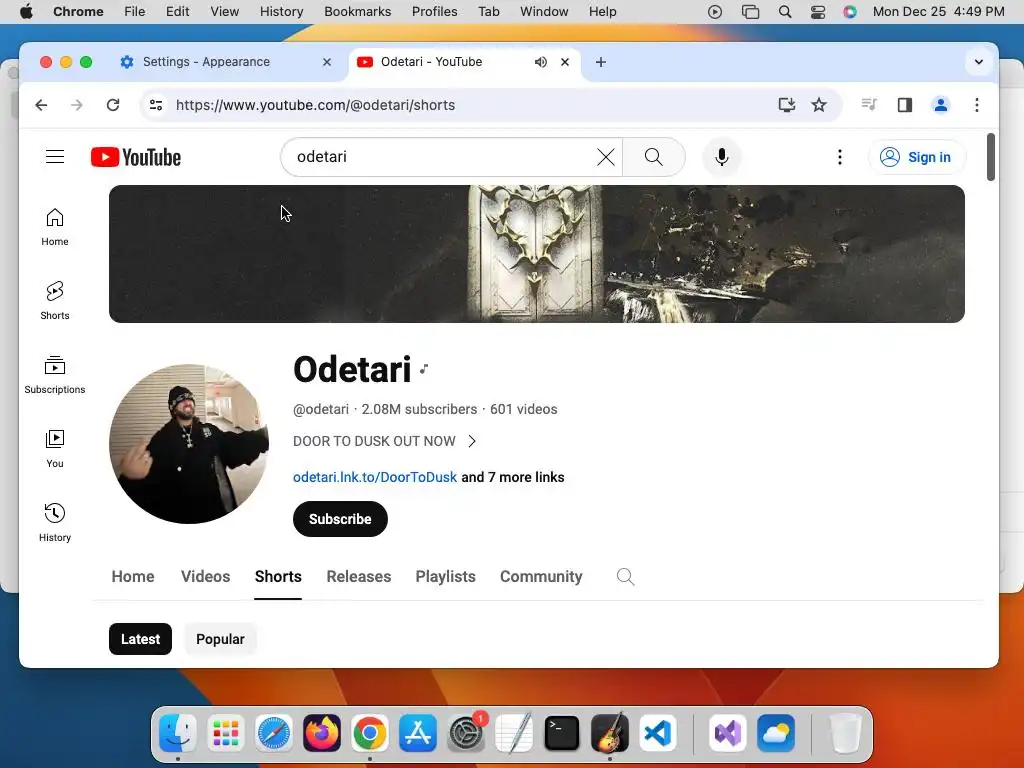Image resolution: width=1024 pixels, height=768 pixels.
Task: Click the search magnifier button
Action: pos(654,157)
